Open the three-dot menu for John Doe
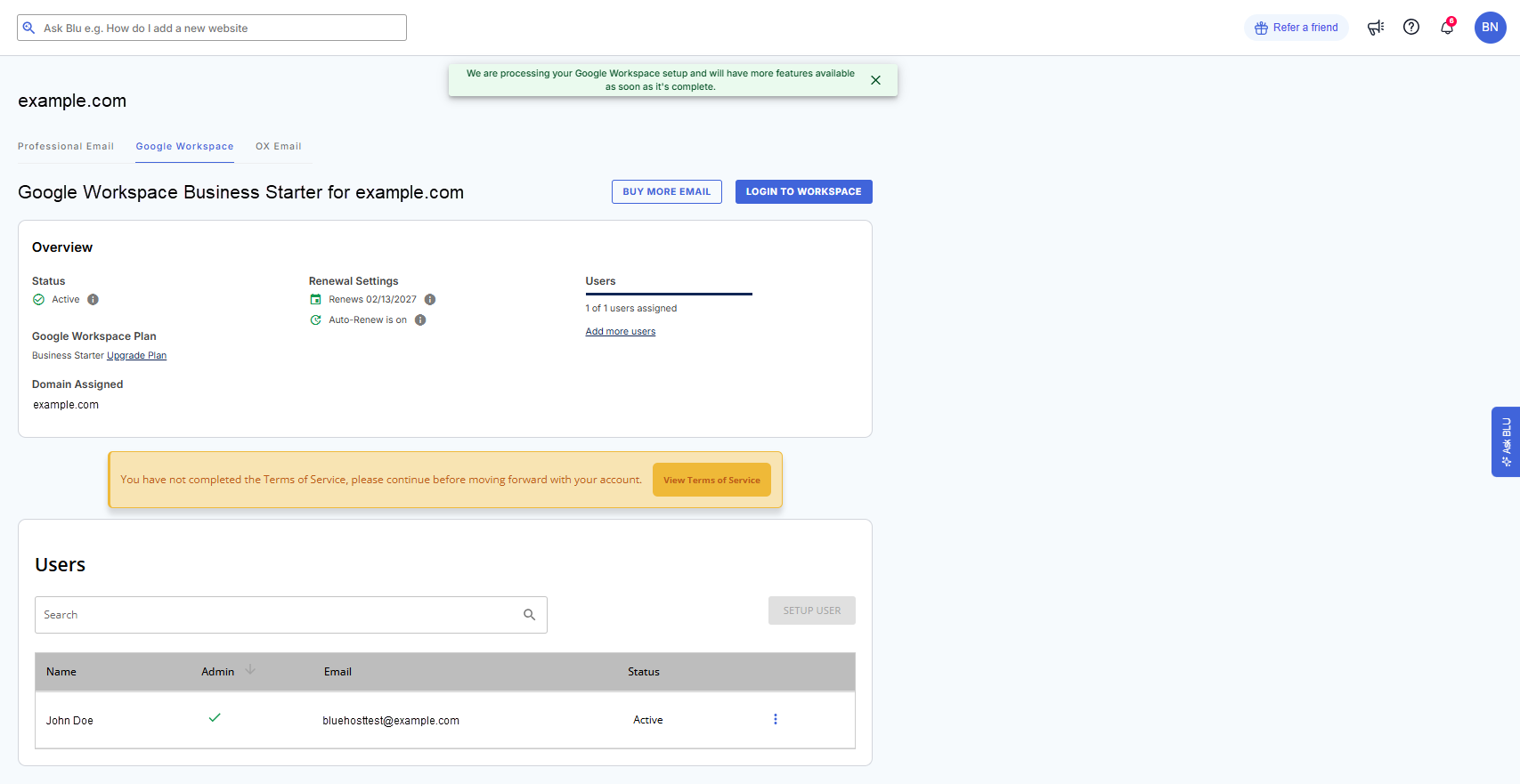 [776, 719]
